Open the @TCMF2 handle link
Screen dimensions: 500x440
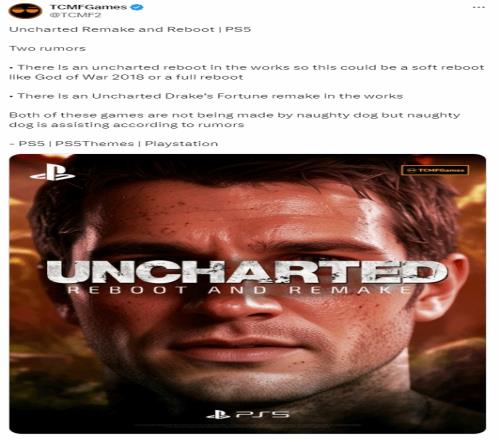[75, 15]
